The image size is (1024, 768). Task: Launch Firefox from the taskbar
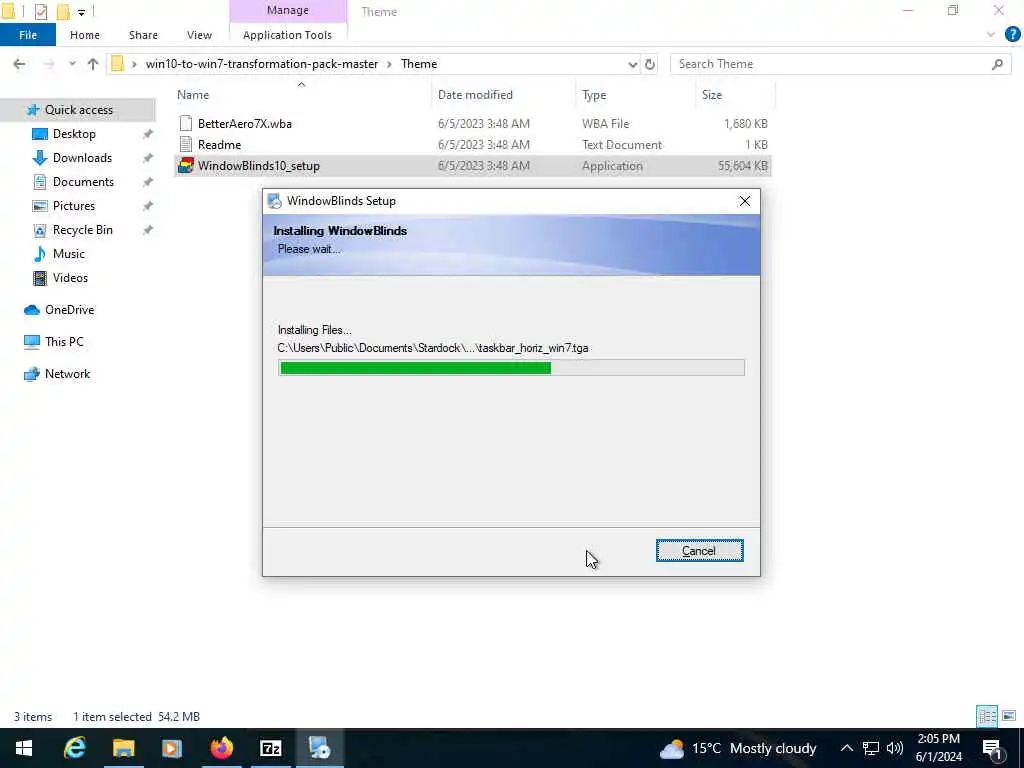221,748
